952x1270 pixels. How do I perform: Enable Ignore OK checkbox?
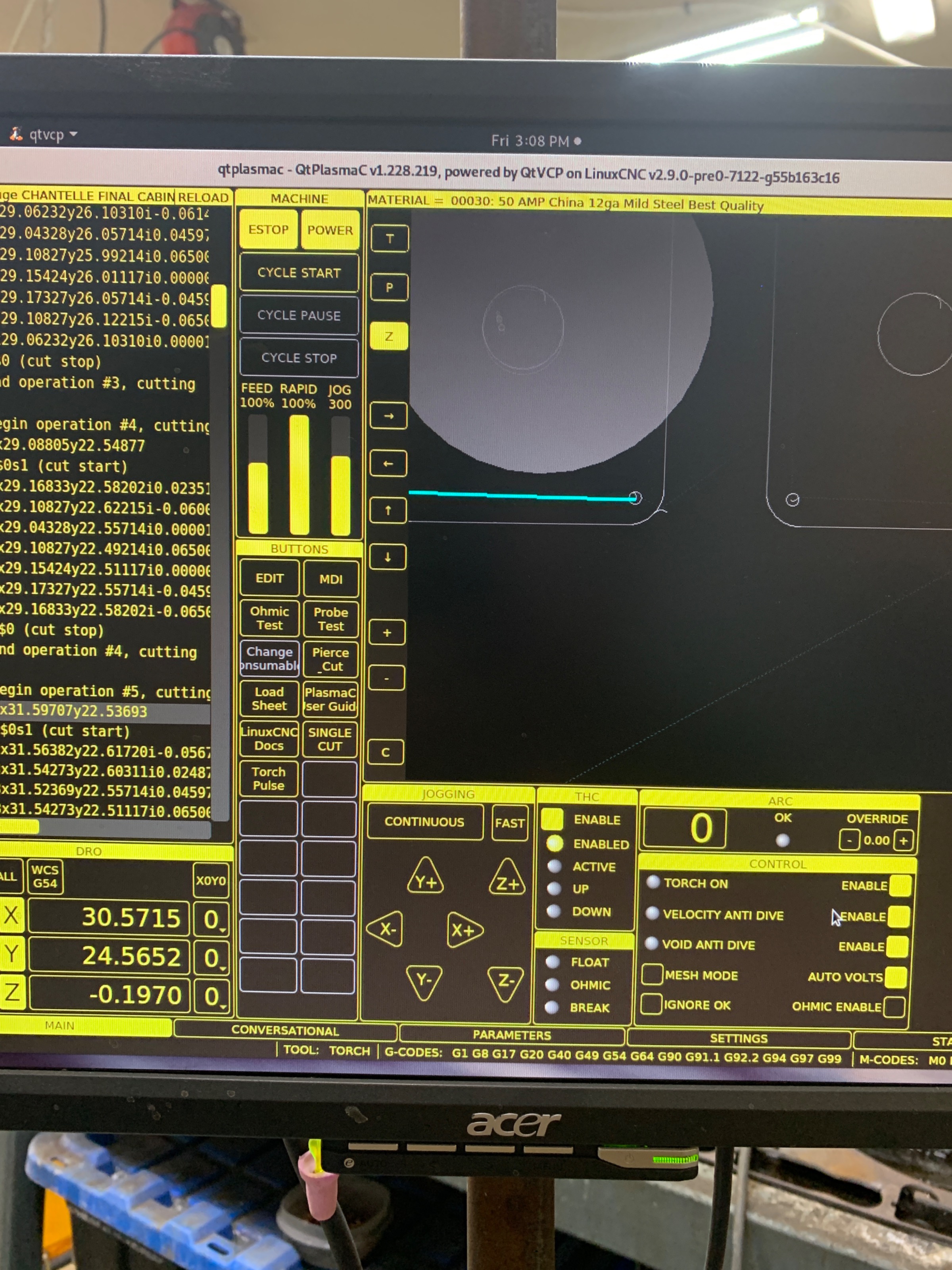coord(651,1004)
